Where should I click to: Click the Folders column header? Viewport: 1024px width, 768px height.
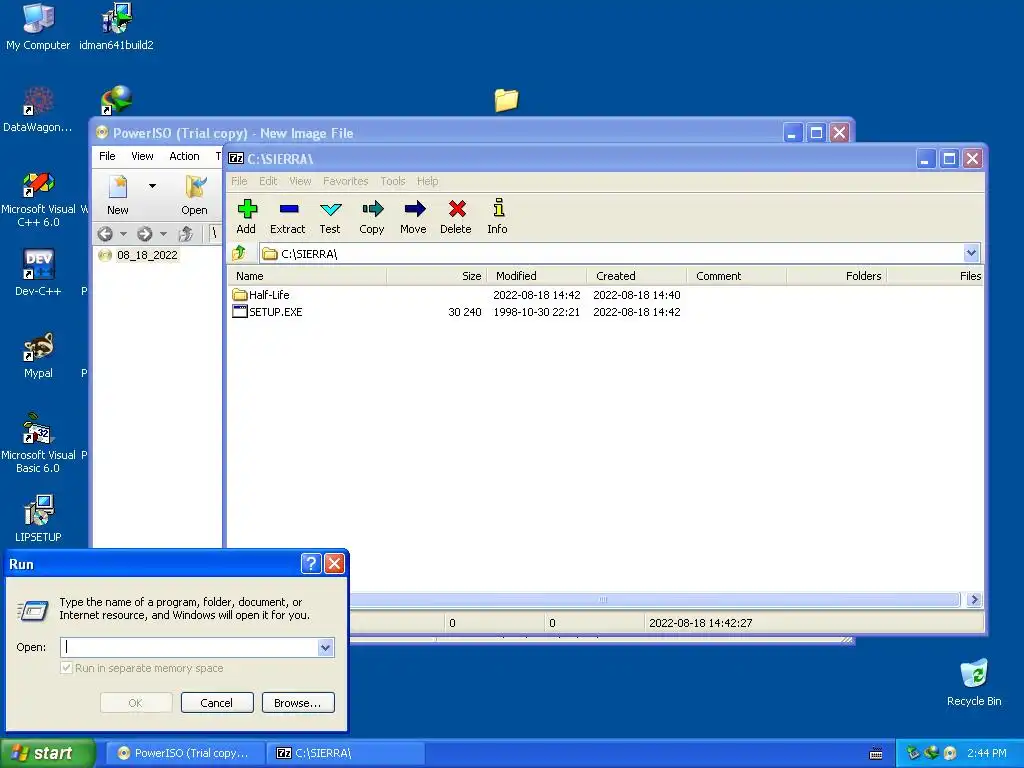pos(837,276)
